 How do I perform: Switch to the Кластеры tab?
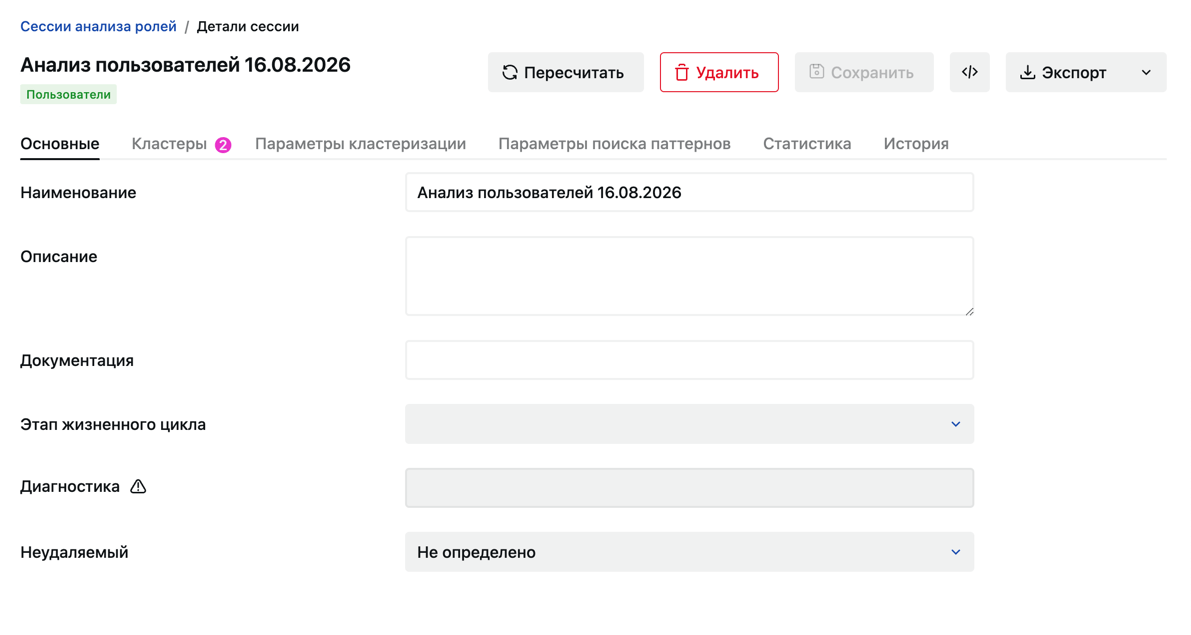coord(169,144)
